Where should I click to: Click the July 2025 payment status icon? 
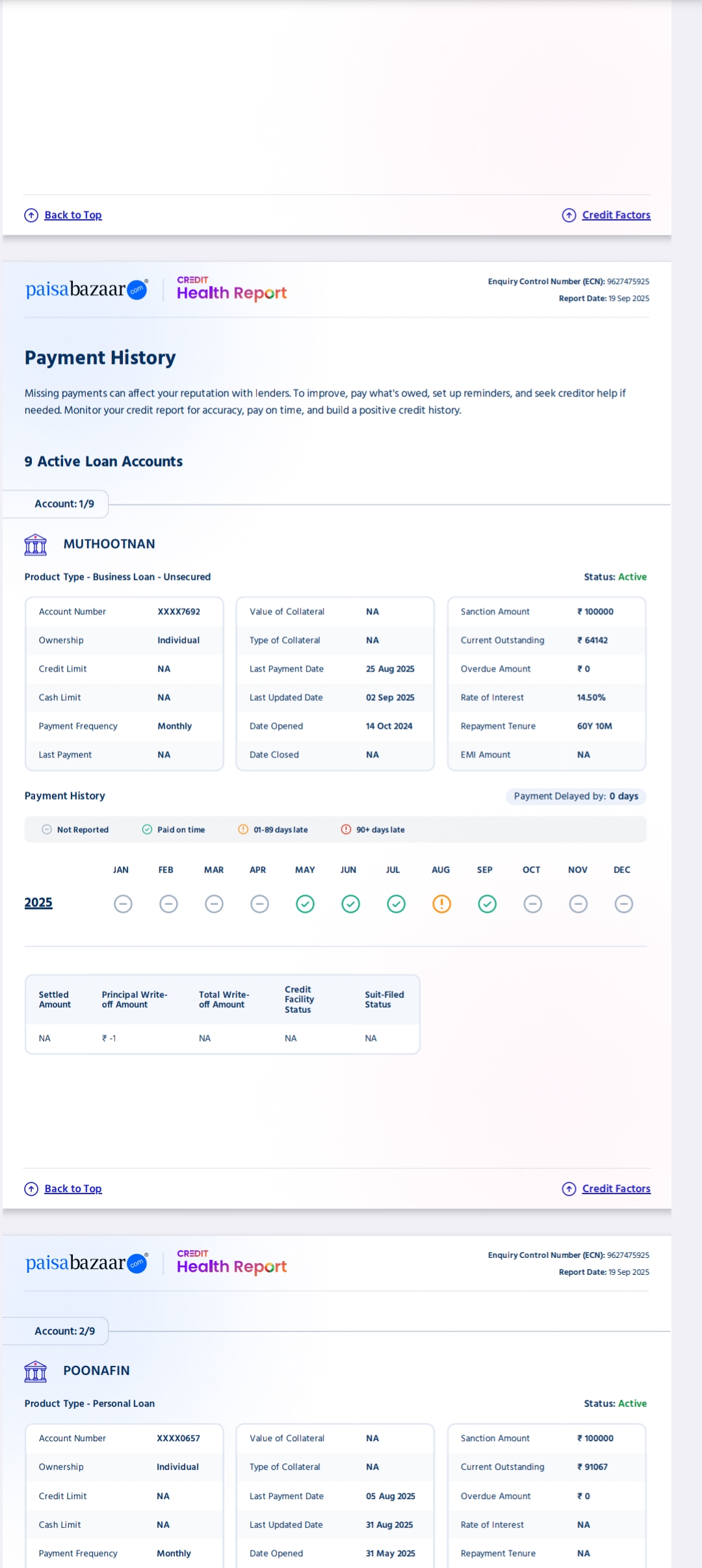396,904
